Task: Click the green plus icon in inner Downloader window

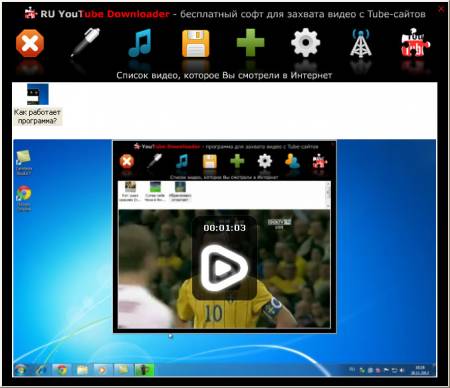Action: click(237, 161)
